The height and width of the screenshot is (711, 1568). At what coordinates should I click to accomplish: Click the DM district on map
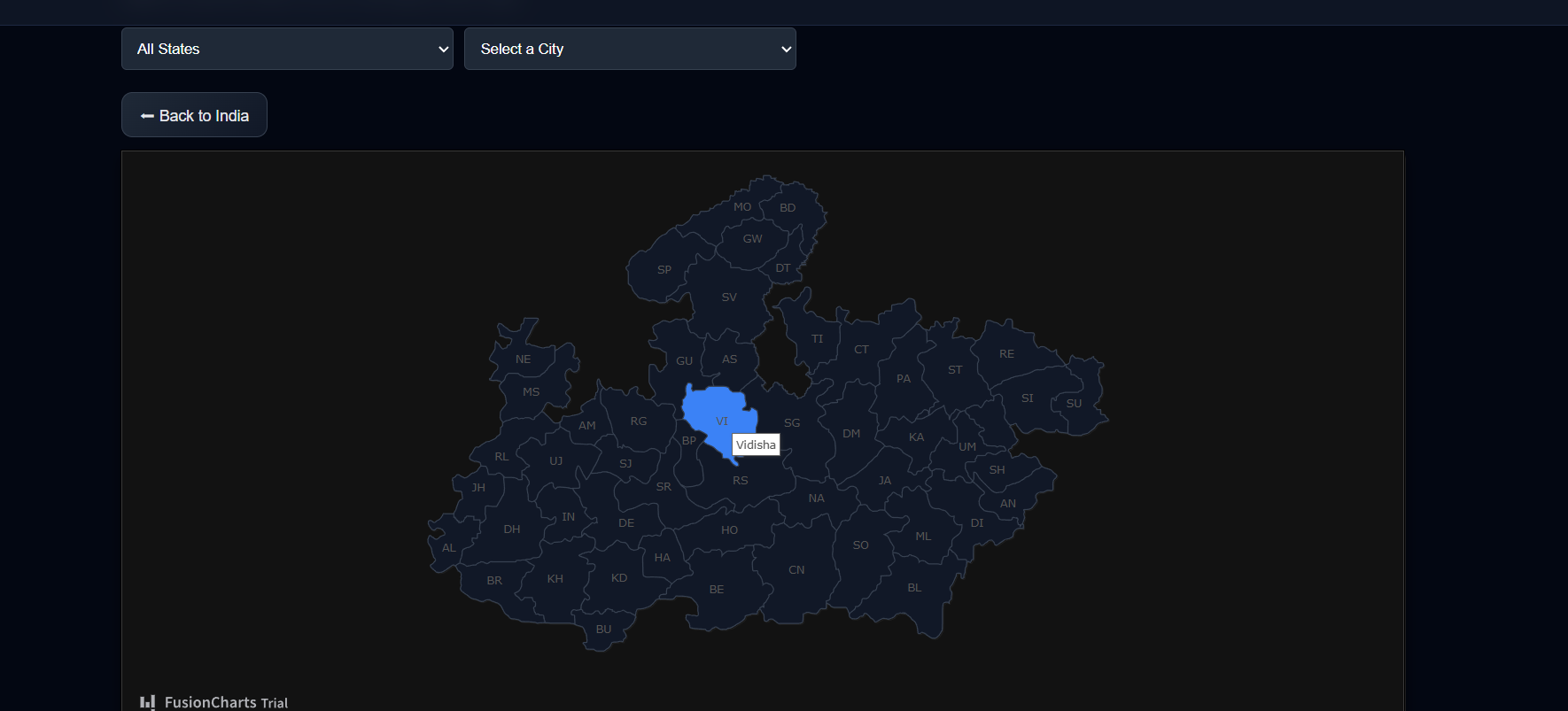tap(851, 434)
